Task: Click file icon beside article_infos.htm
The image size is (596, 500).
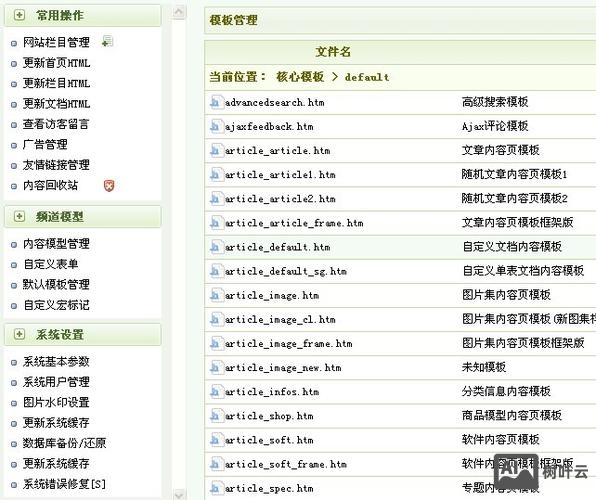Action: pyautogui.click(x=216, y=392)
